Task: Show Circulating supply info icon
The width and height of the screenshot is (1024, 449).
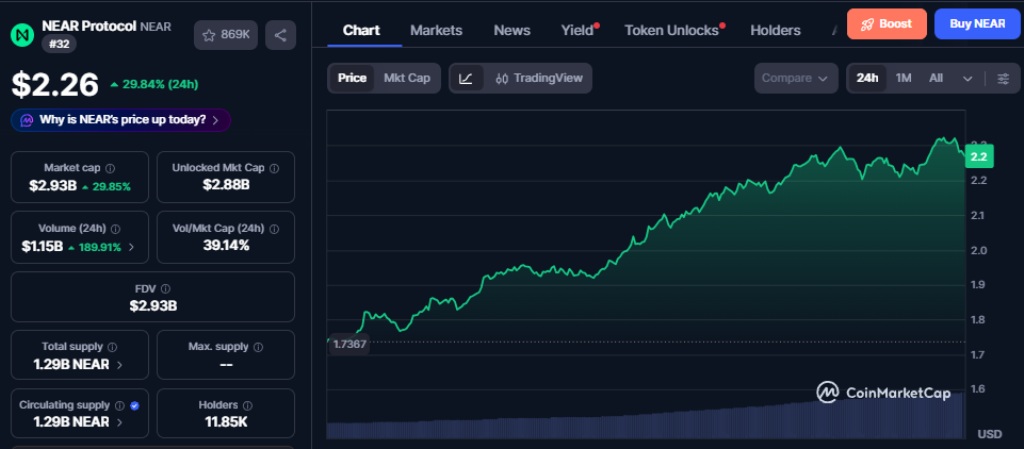Action: coord(120,405)
